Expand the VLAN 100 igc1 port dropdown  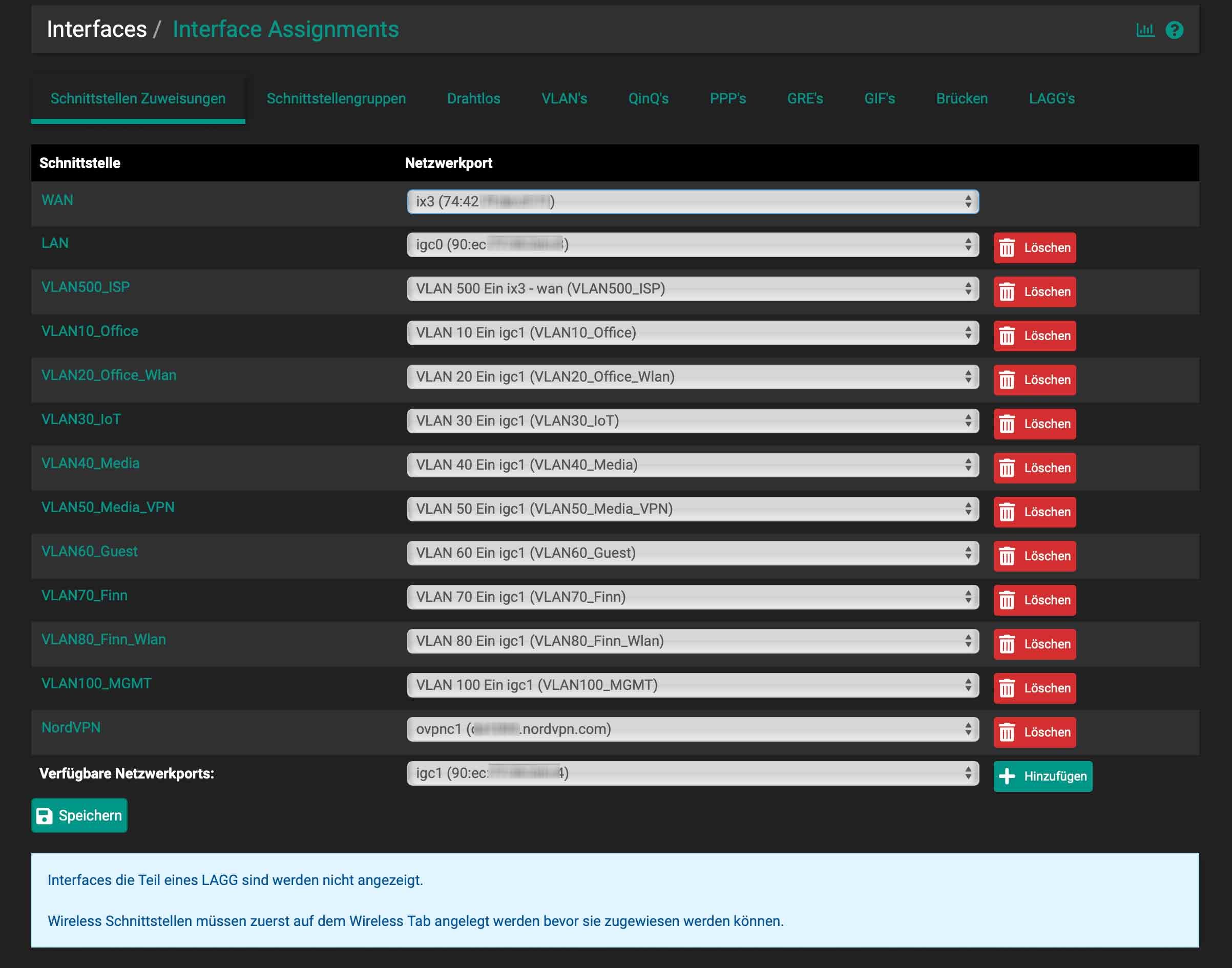pyautogui.click(x=693, y=685)
